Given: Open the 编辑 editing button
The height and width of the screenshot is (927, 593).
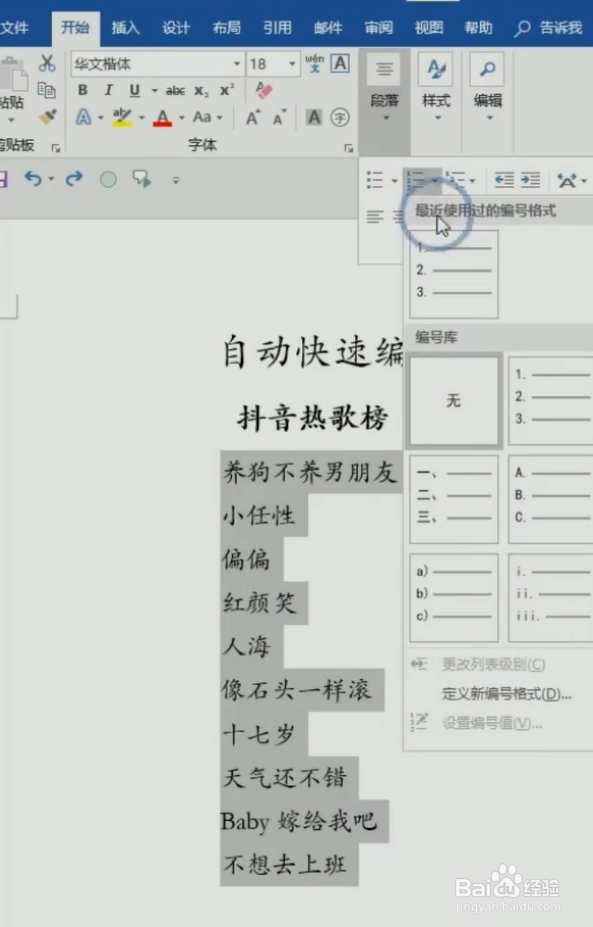Looking at the screenshot, I should click(x=488, y=87).
